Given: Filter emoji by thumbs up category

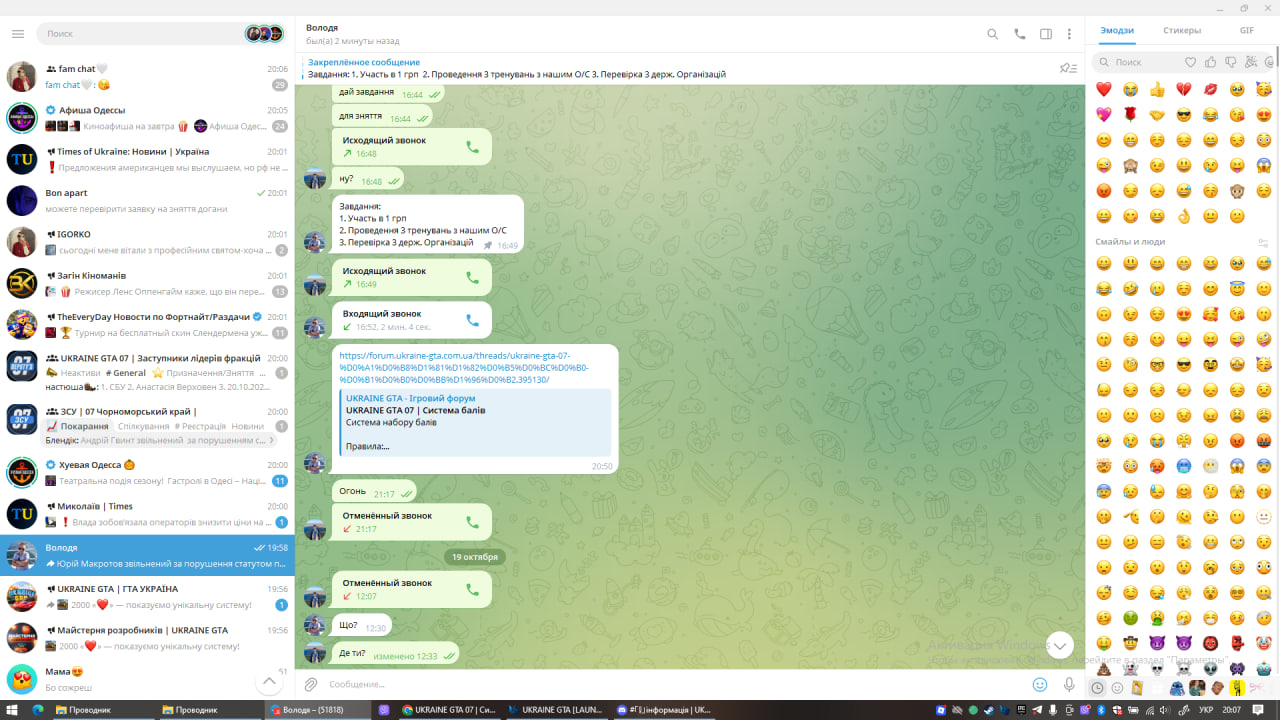Looking at the screenshot, I should (x=1211, y=62).
